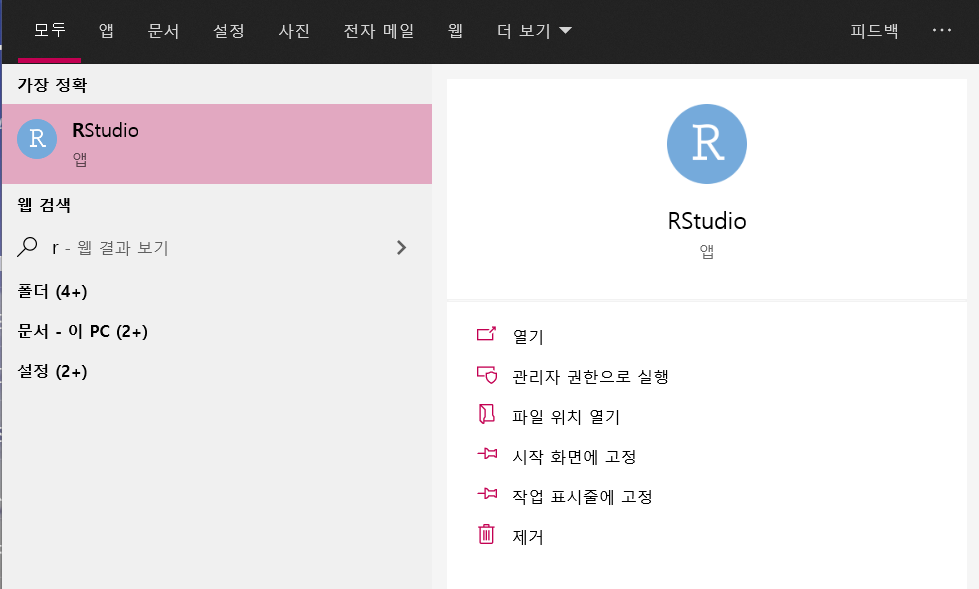Image resolution: width=979 pixels, height=589 pixels.
Task: Click the magnifier icon in web search row
Action: pos(27,247)
